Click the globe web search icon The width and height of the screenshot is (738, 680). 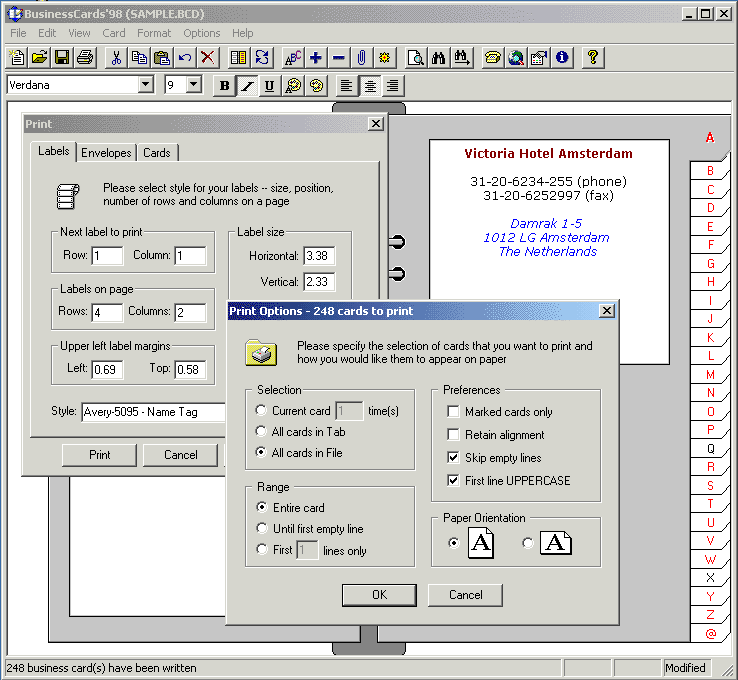tap(516, 58)
